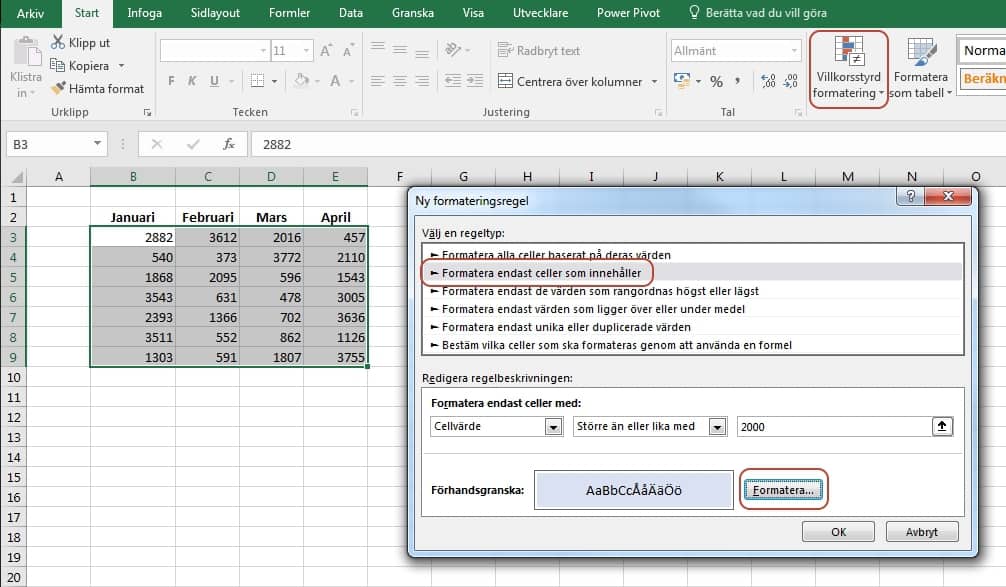Viewport: 1006px width, 587px height.
Task: Select the Hämta format paintbrush
Action: pos(57,88)
